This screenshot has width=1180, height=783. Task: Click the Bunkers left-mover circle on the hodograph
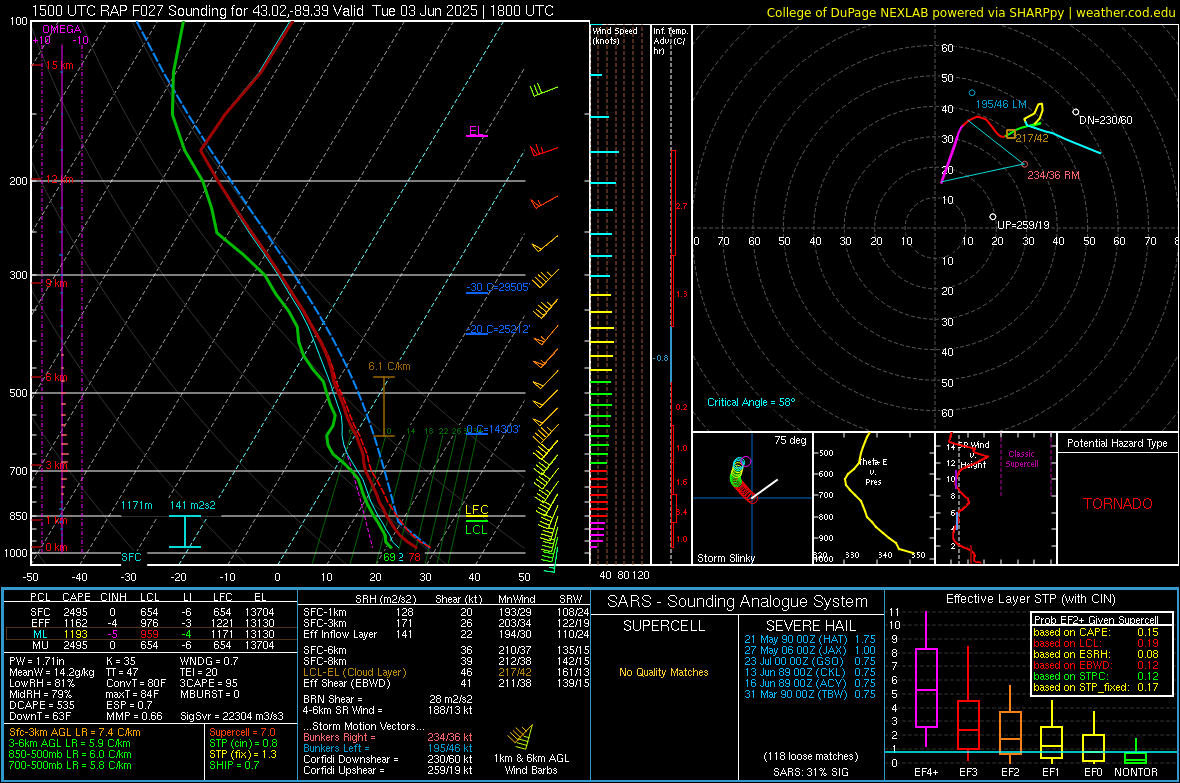click(x=972, y=93)
